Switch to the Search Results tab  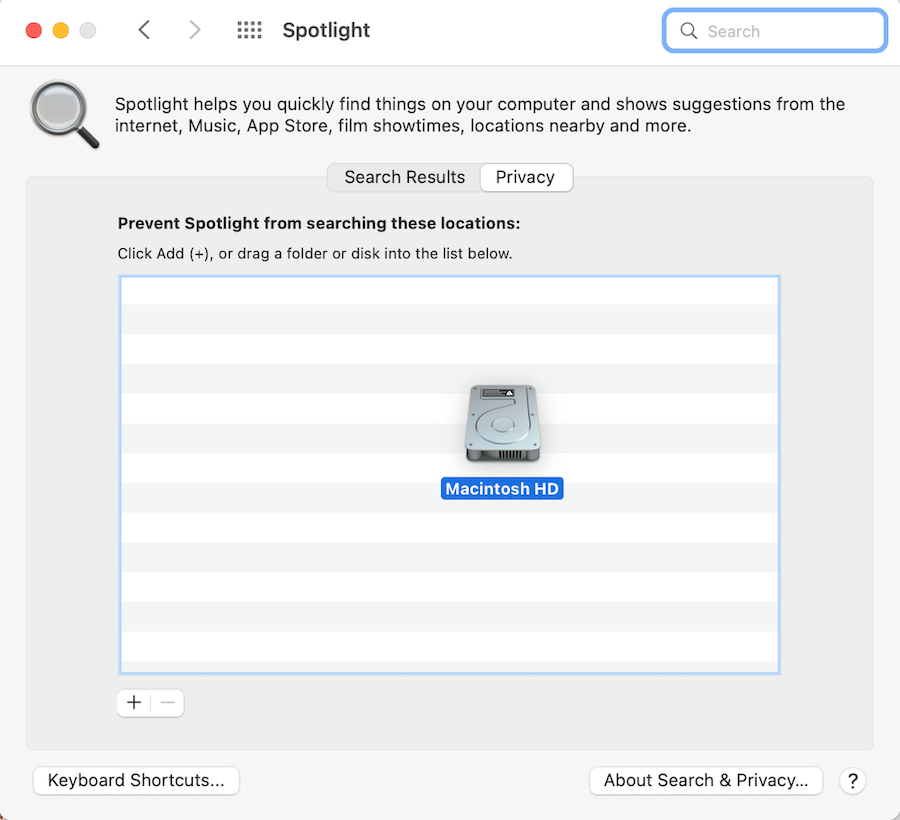coord(404,177)
